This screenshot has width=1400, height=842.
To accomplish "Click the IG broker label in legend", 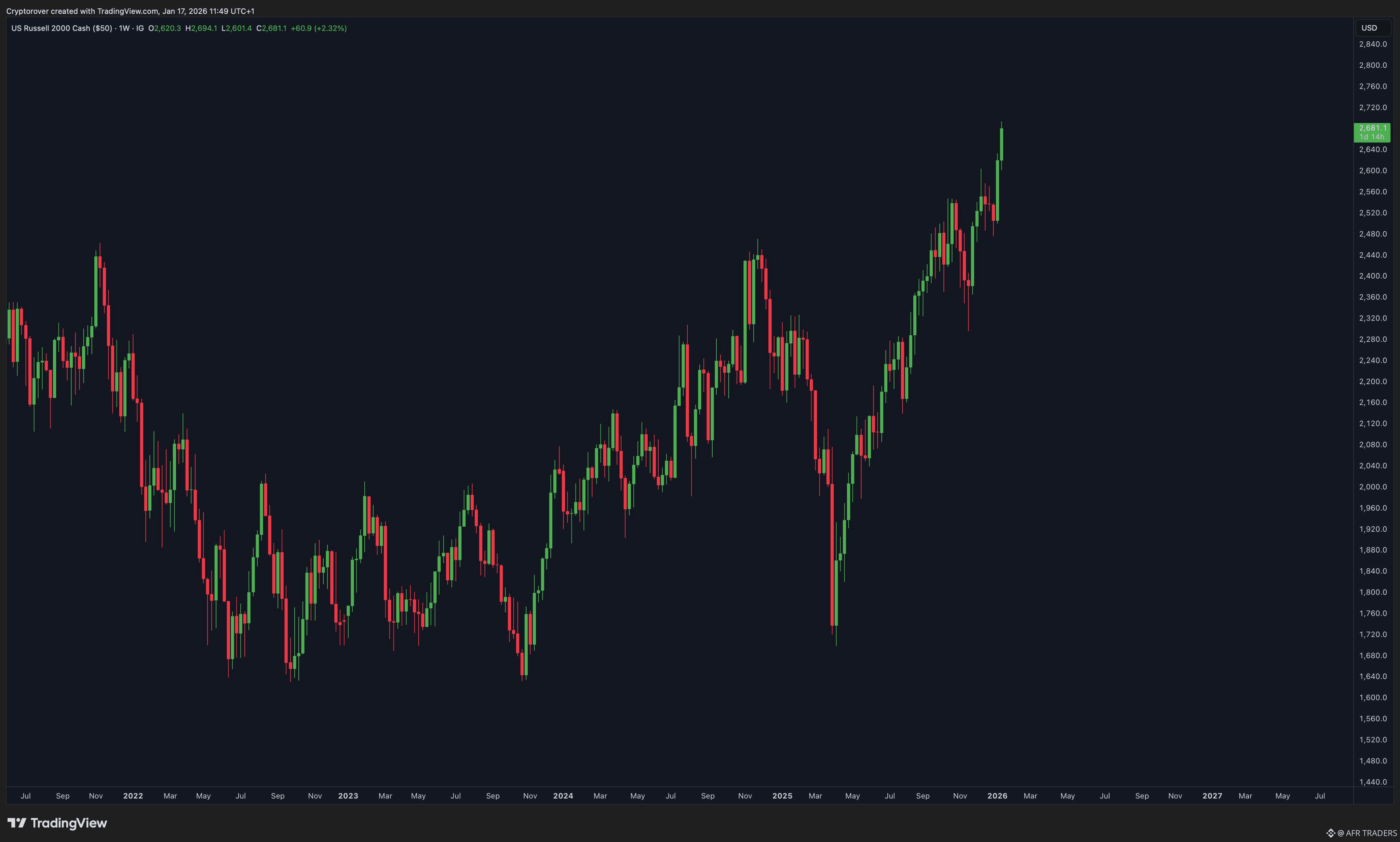I will [139, 28].
